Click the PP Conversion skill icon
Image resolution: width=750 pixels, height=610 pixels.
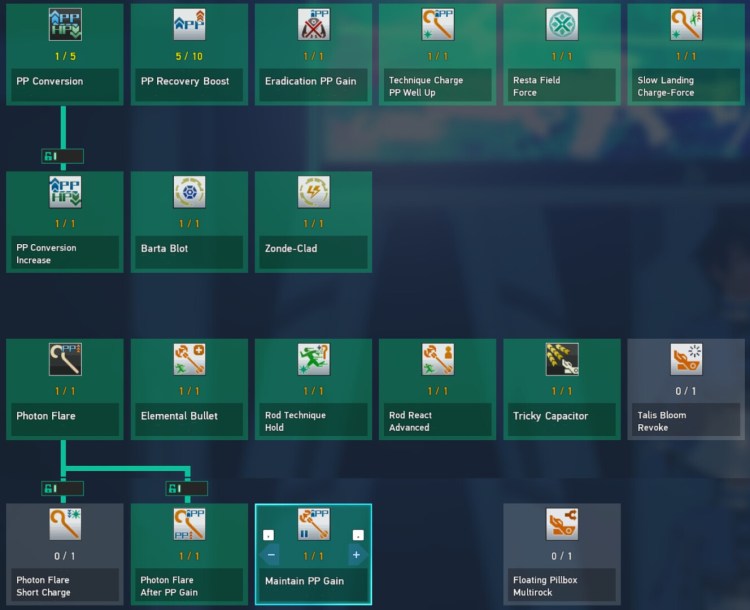tap(65, 25)
